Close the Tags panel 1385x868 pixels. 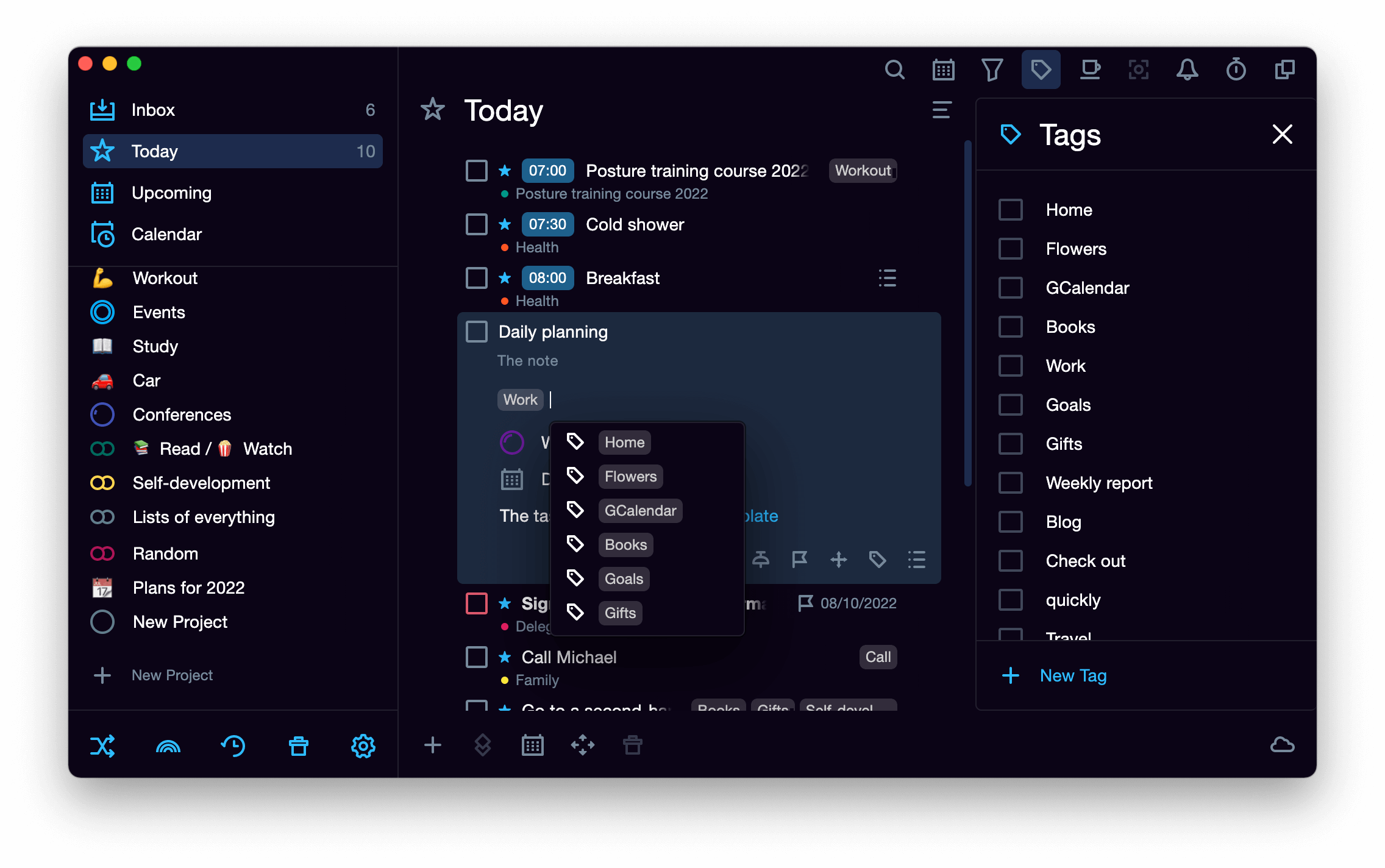coord(1282,134)
